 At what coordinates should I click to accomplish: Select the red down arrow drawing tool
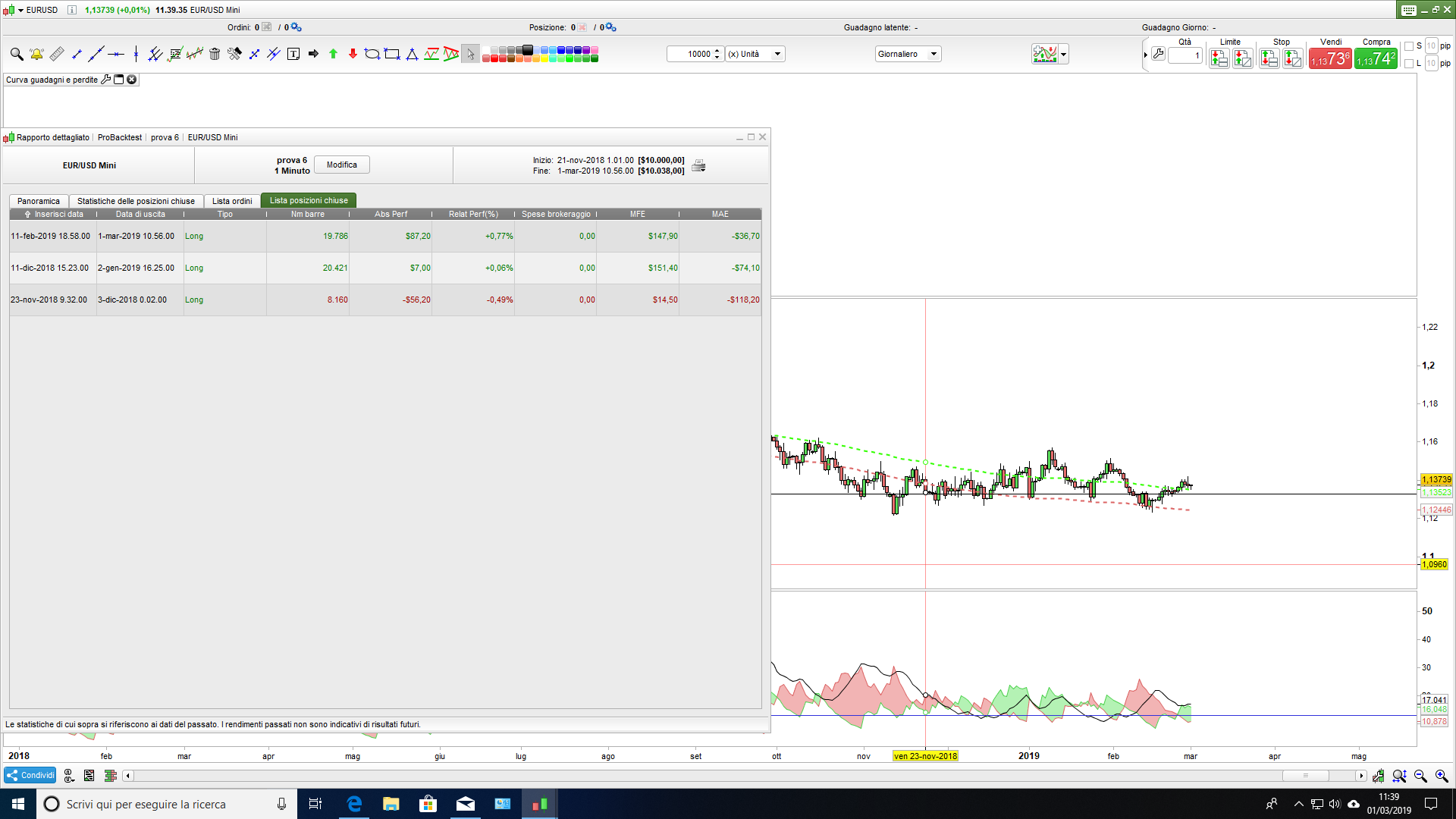(353, 54)
